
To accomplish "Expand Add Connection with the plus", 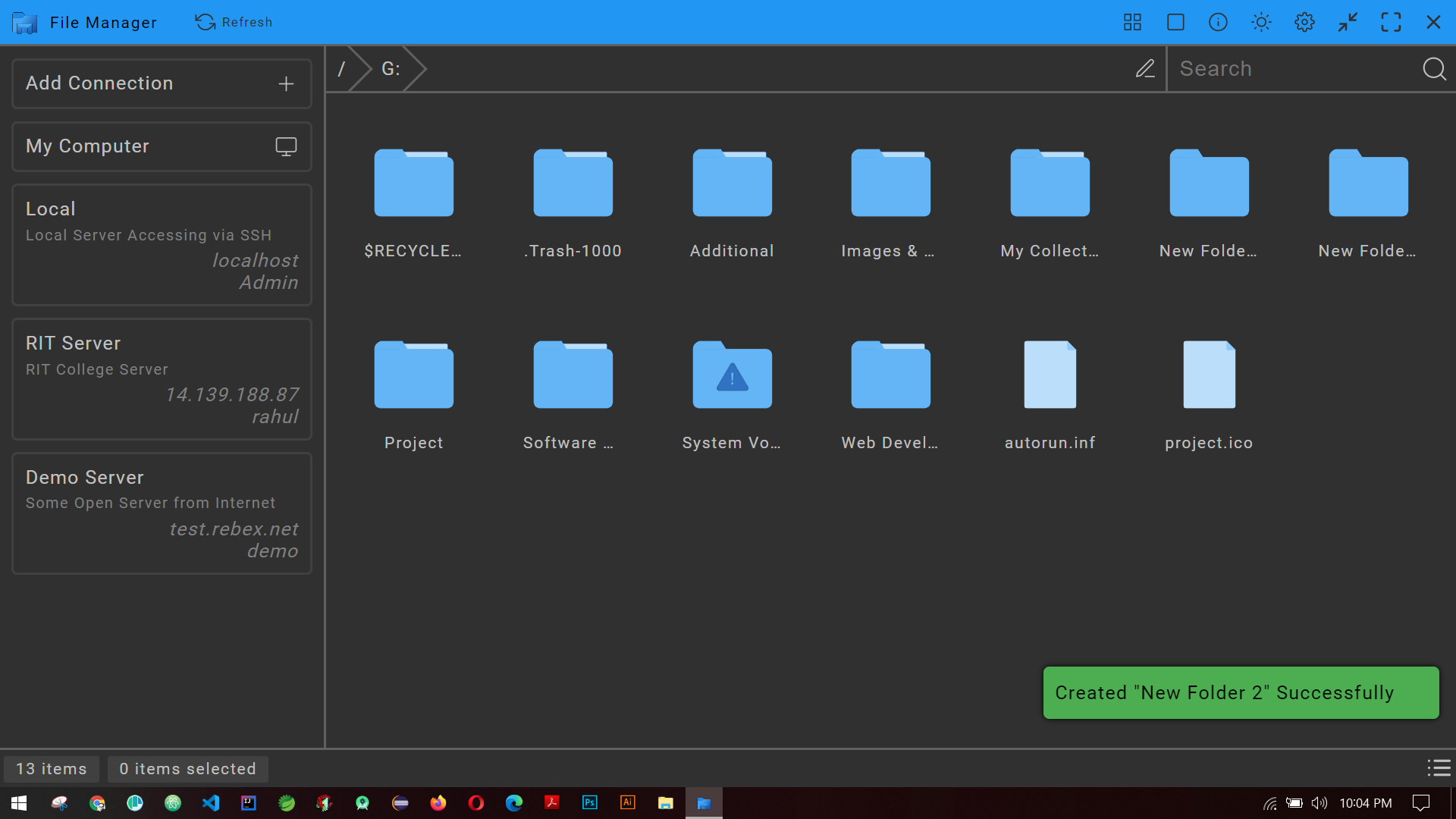I will coord(286,83).
